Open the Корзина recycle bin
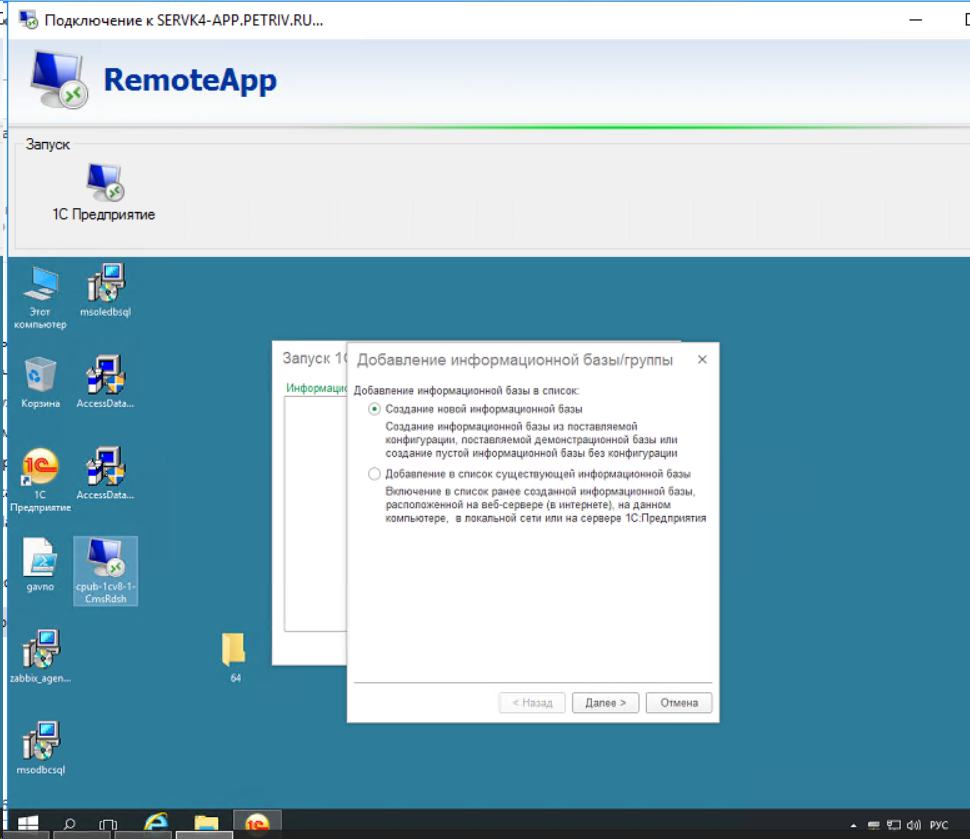970x839 pixels. coord(41,382)
